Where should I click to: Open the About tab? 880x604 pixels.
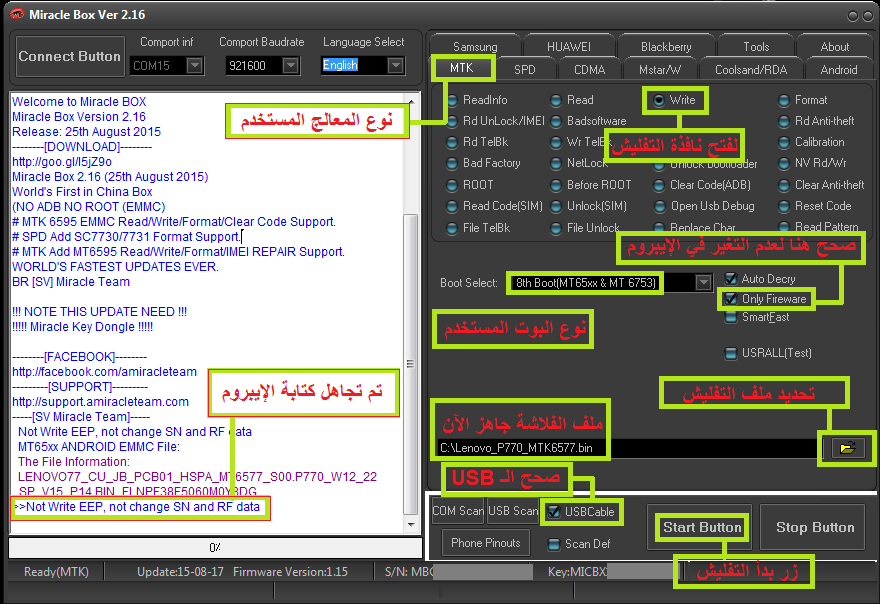(x=835, y=47)
